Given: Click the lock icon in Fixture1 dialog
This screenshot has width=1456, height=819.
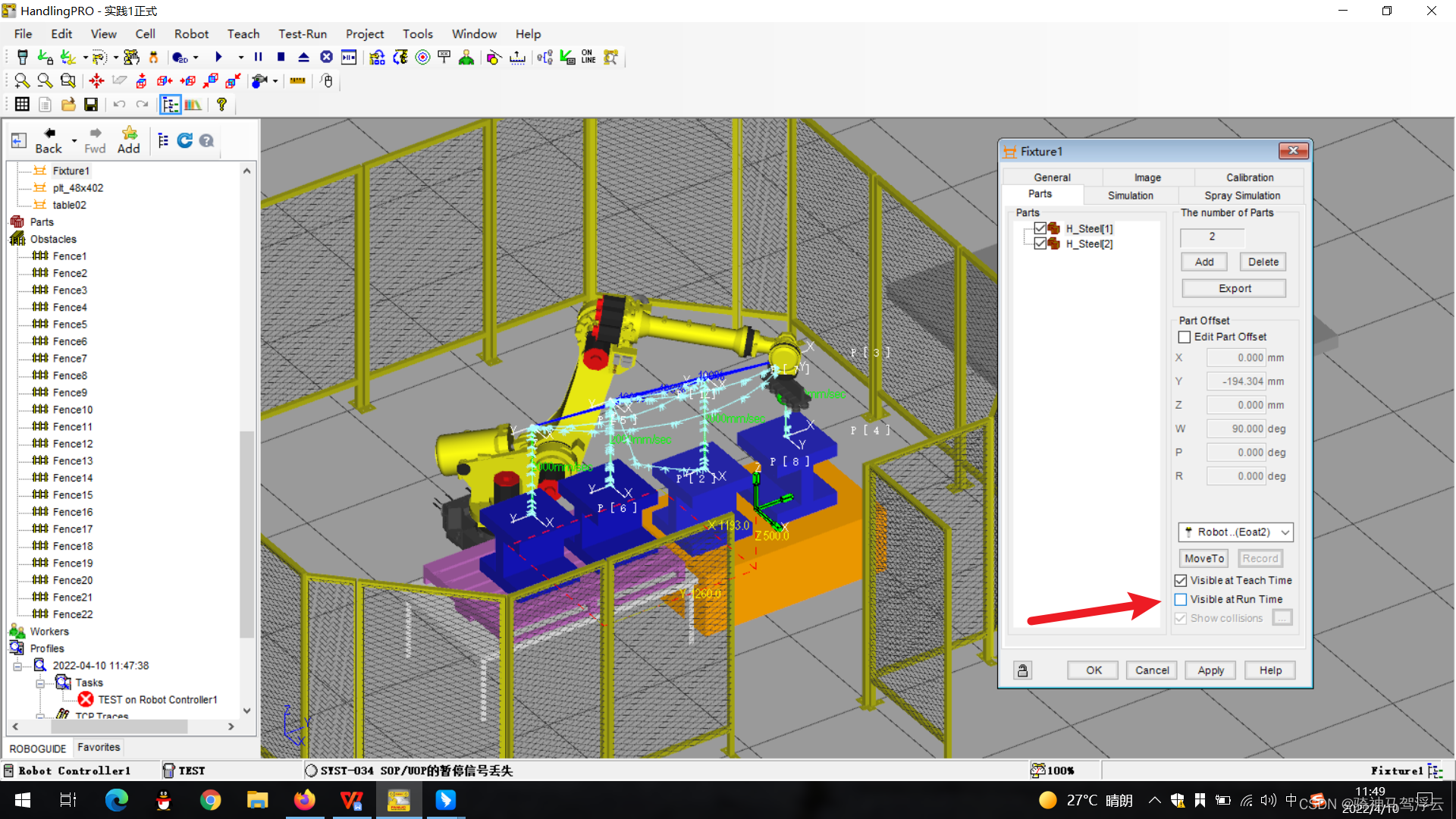Looking at the screenshot, I should click(1023, 670).
